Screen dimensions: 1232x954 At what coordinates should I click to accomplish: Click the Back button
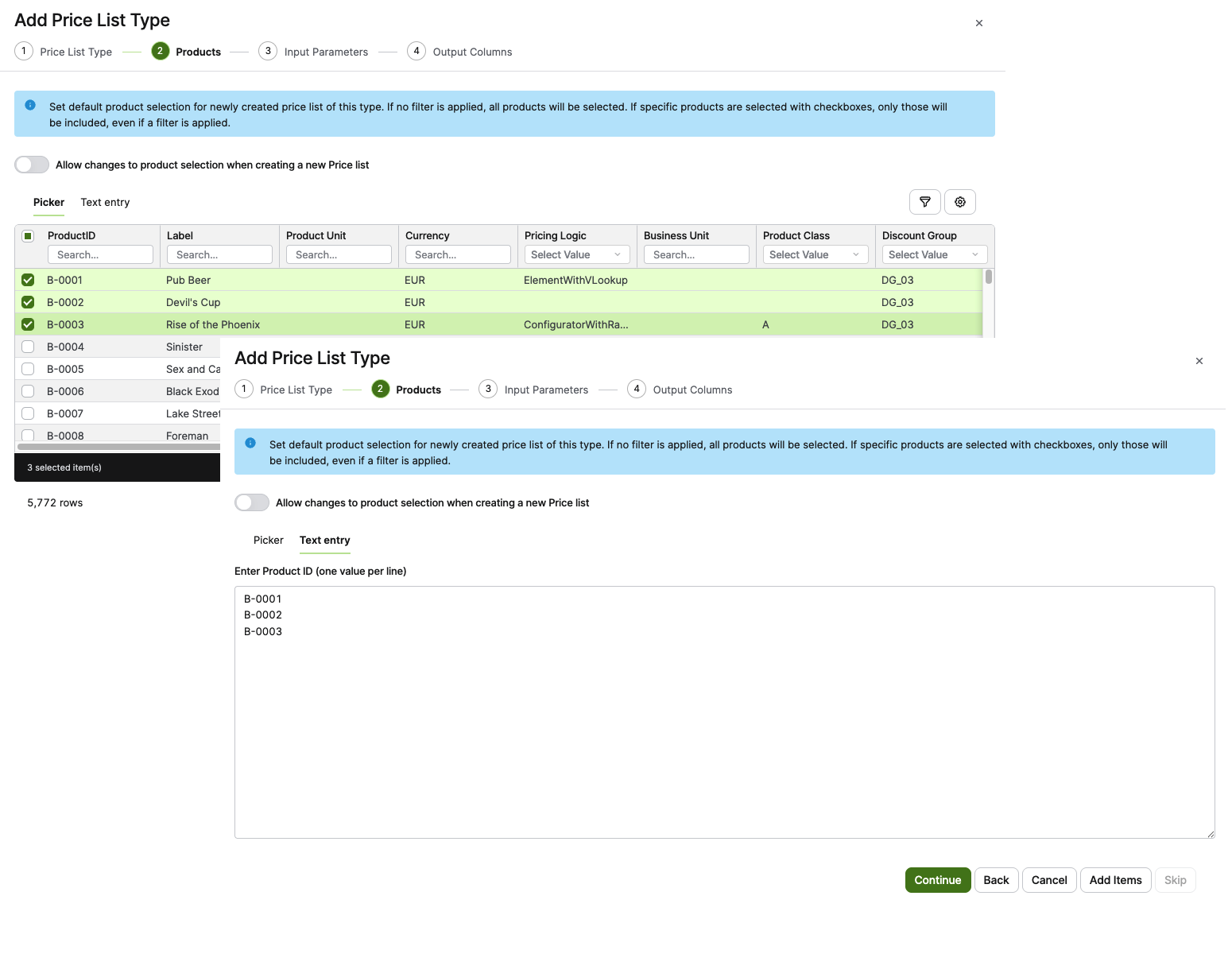(x=997, y=880)
